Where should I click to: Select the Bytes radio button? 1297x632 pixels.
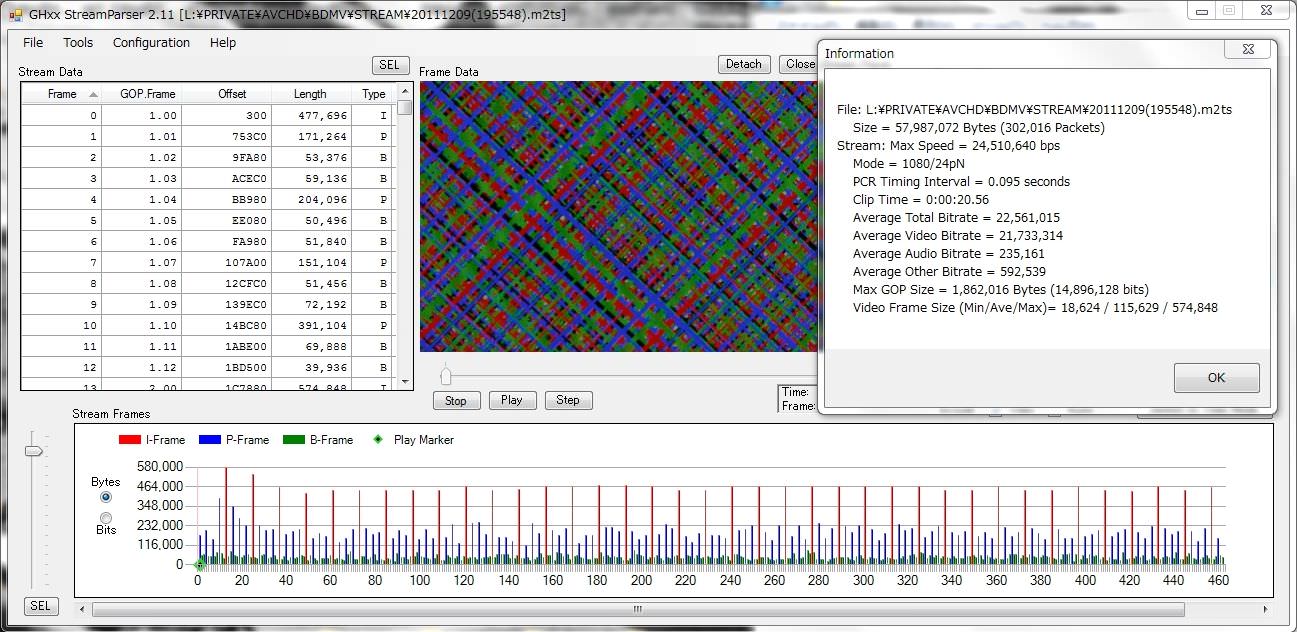pyautogui.click(x=106, y=497)
